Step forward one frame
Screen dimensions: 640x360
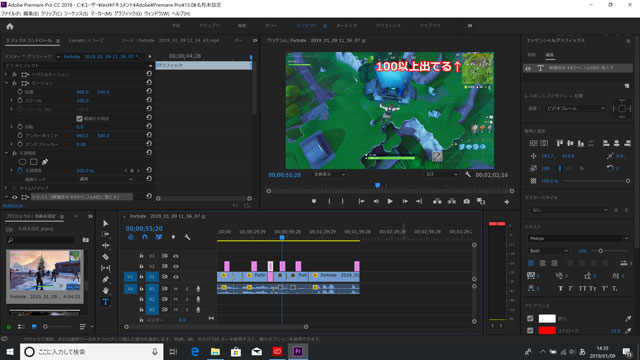[404, 201]
